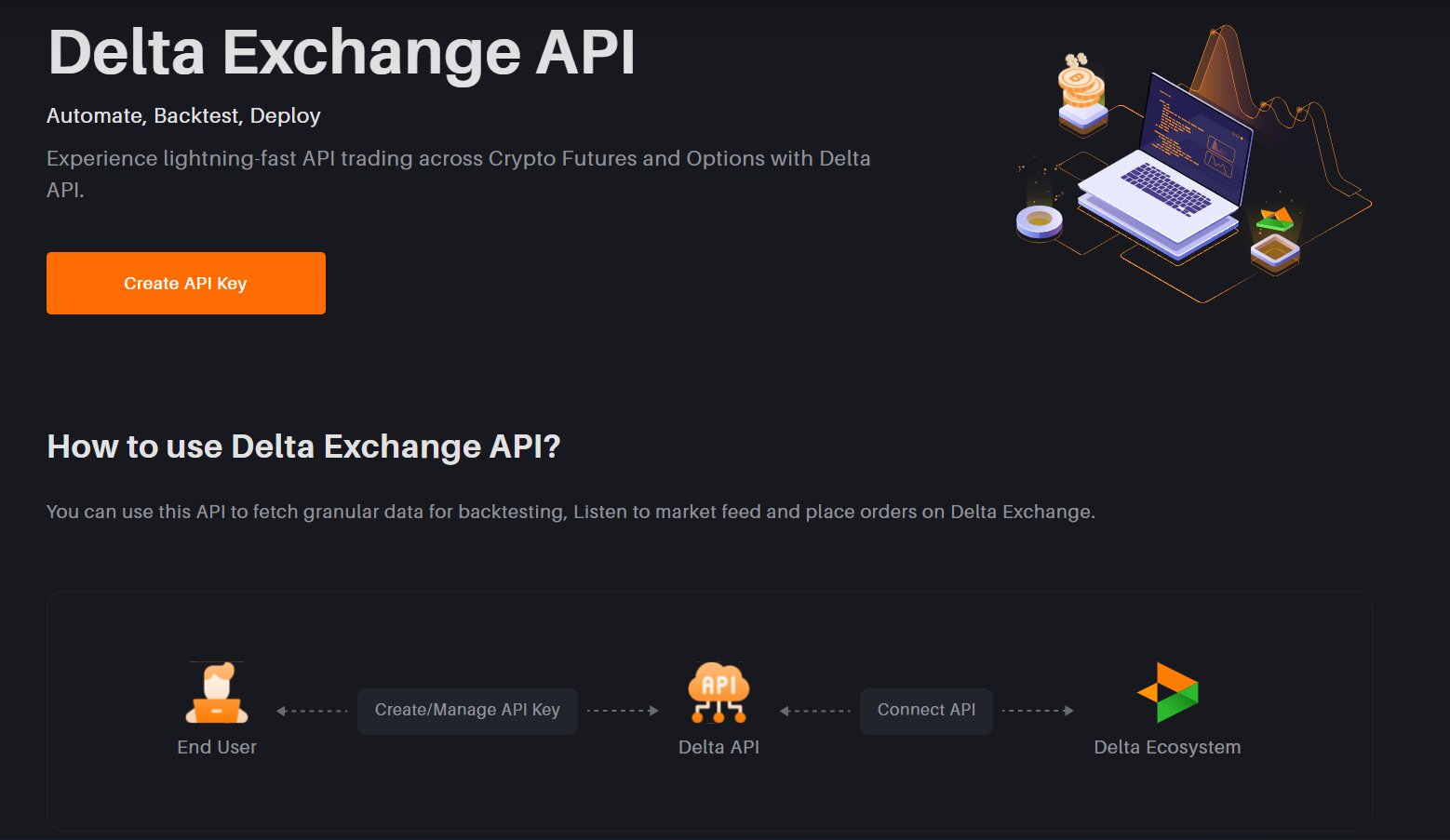Viewport: 1450px width, 840px height.
Task: Click the Delta API label under the cloud
Action: [718, 747]
